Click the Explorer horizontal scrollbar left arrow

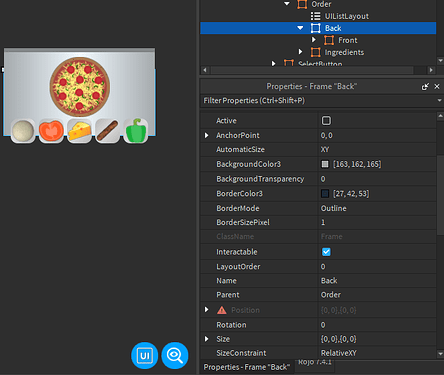[x=205, y=70]
